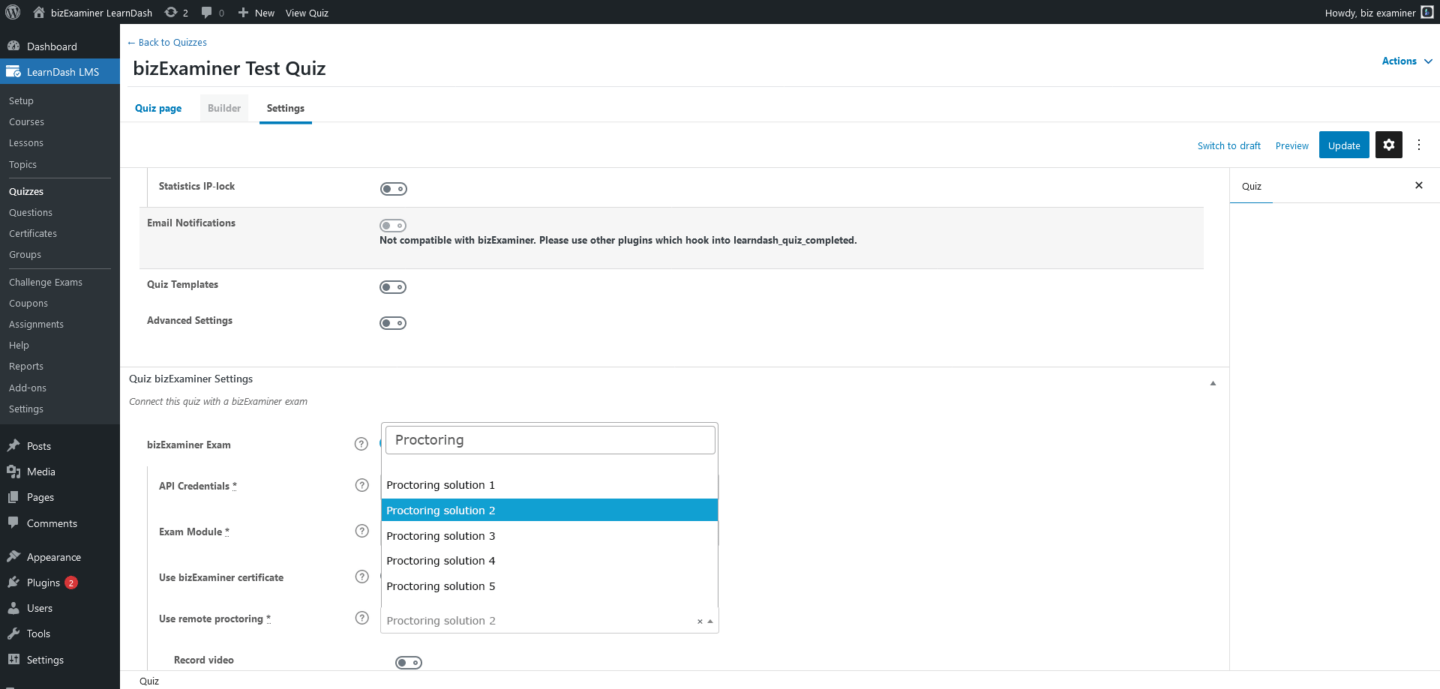This screenshot has height=689, width=1440.
Task: Open the three-dot options menu
Action: tap(1419, 144)
